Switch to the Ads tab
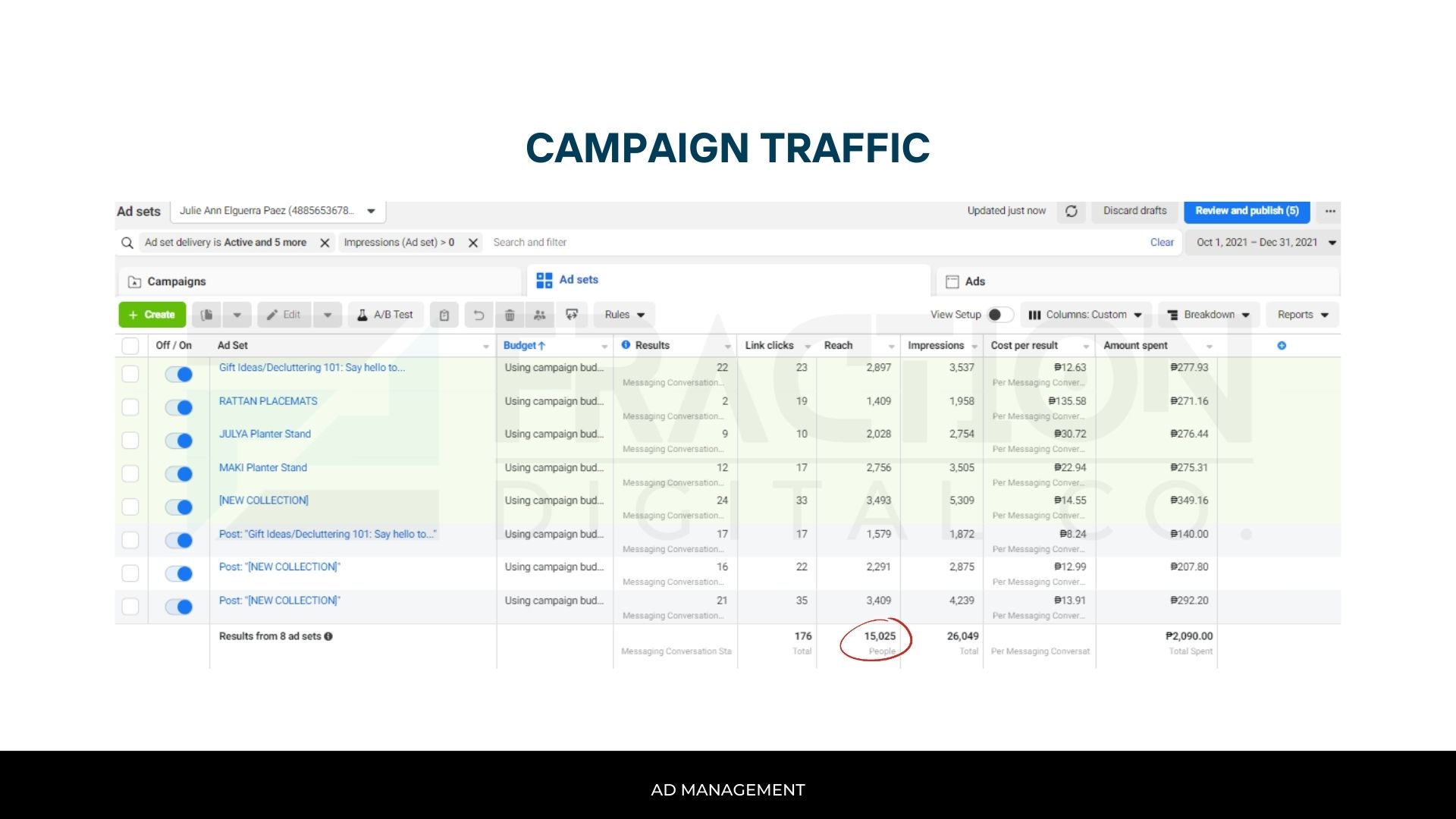 [x=974, y=281]
